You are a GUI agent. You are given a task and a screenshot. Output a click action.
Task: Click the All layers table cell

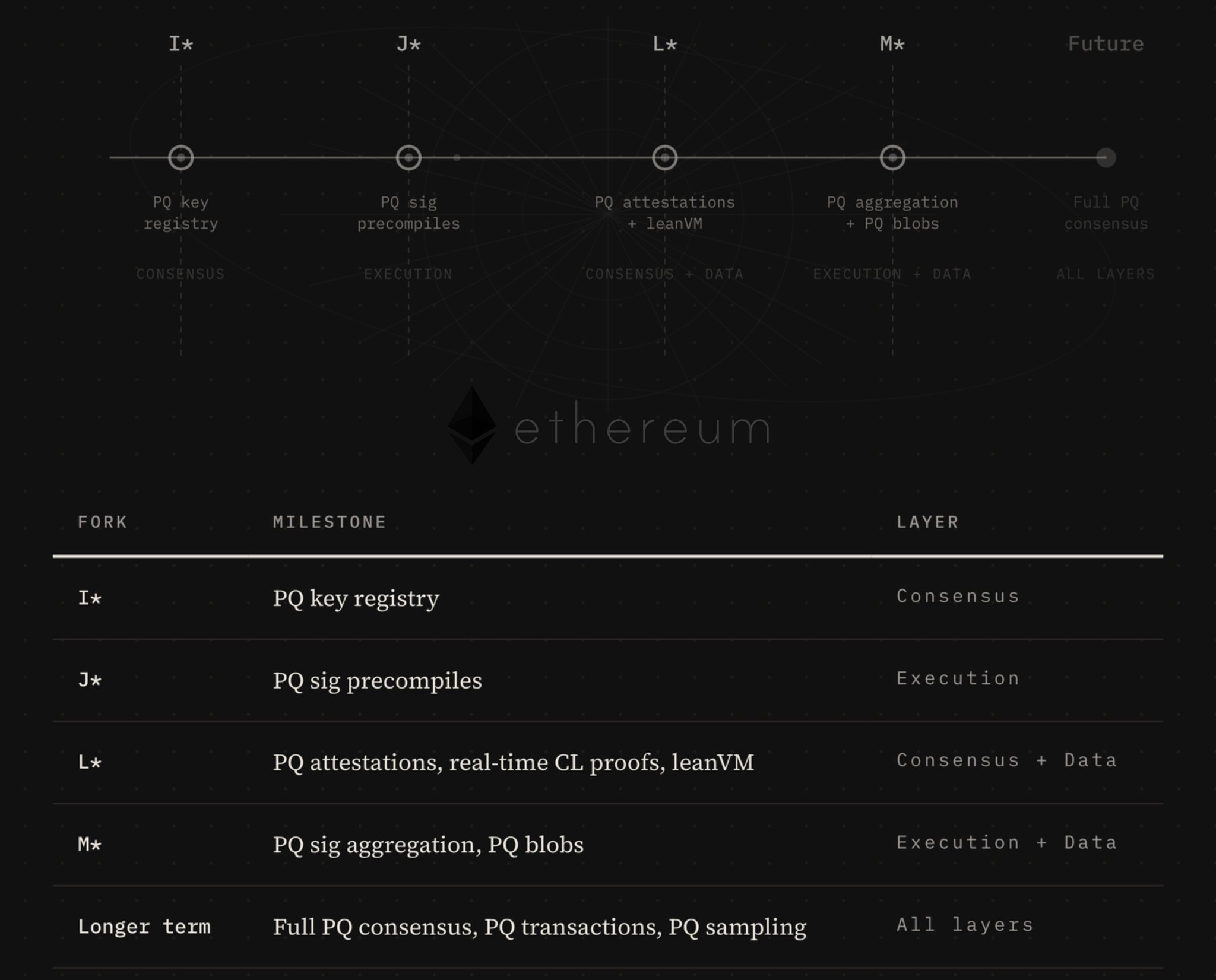click(965, 925)
